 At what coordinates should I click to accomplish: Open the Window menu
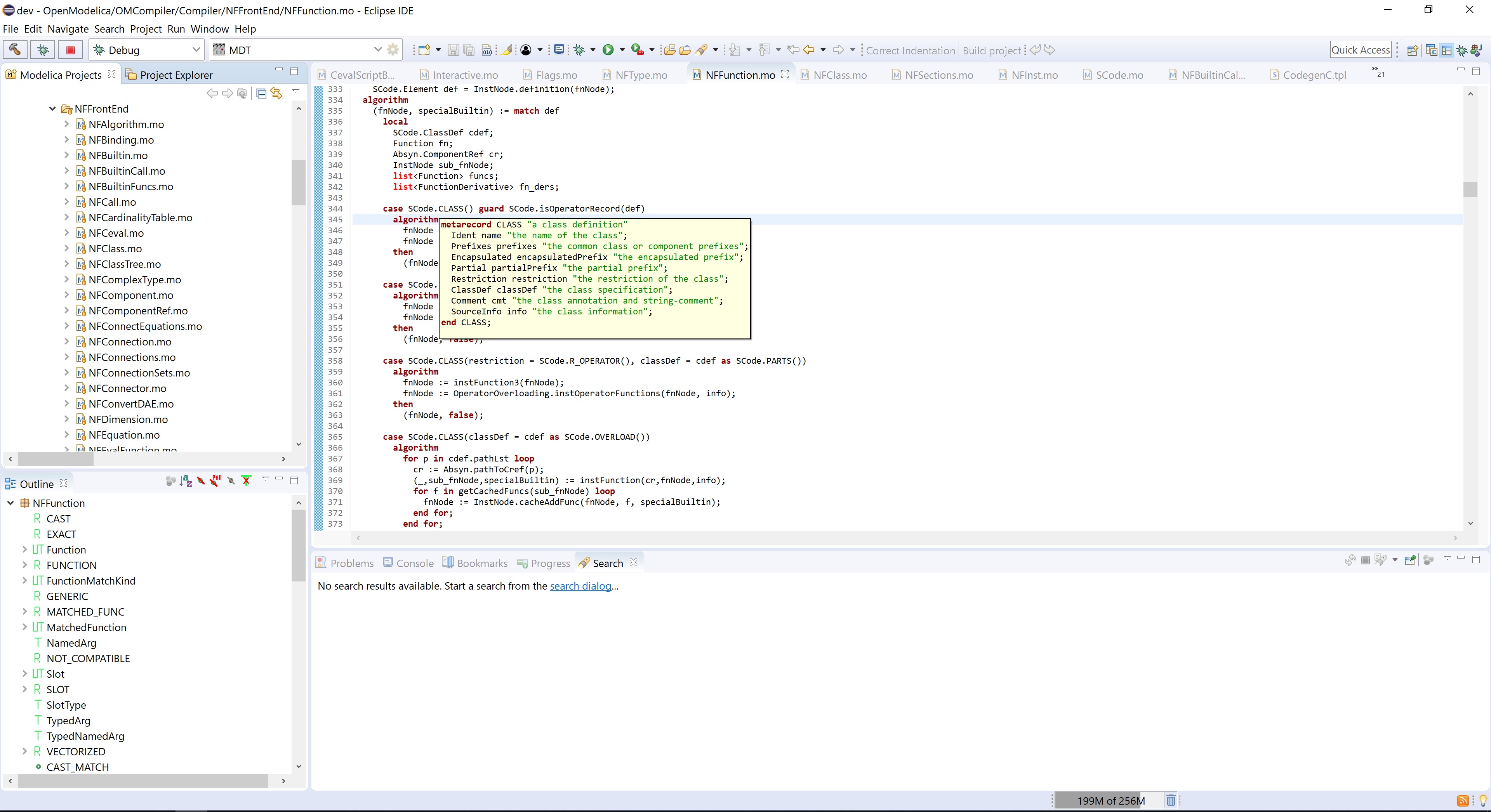[210, 29]
